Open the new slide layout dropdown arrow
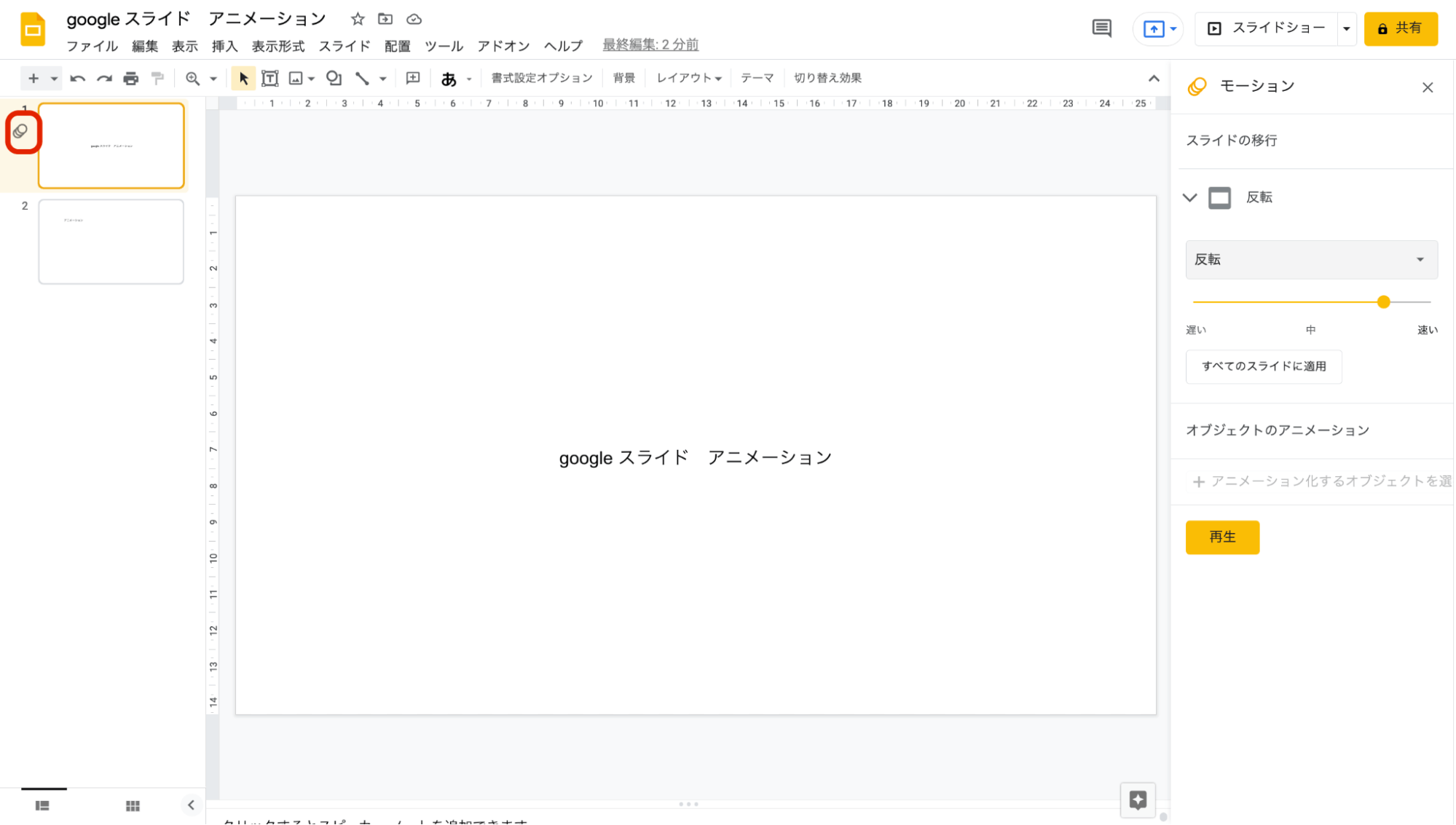The width and height of the screenshot is (1456, 825). (x=54, y=79)
